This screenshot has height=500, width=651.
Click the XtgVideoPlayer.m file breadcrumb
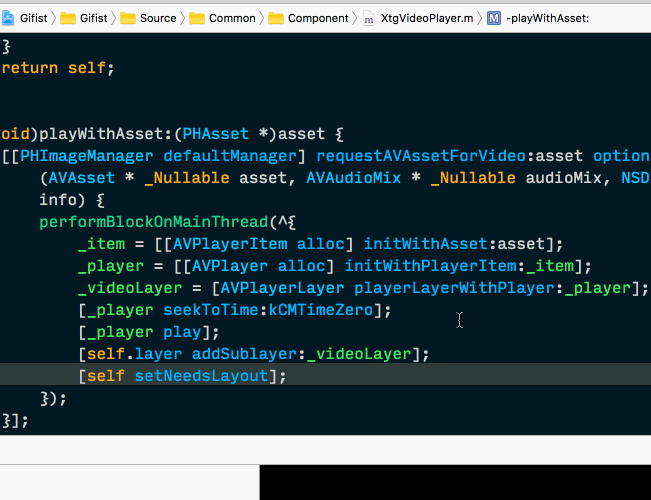coord(418,18)
